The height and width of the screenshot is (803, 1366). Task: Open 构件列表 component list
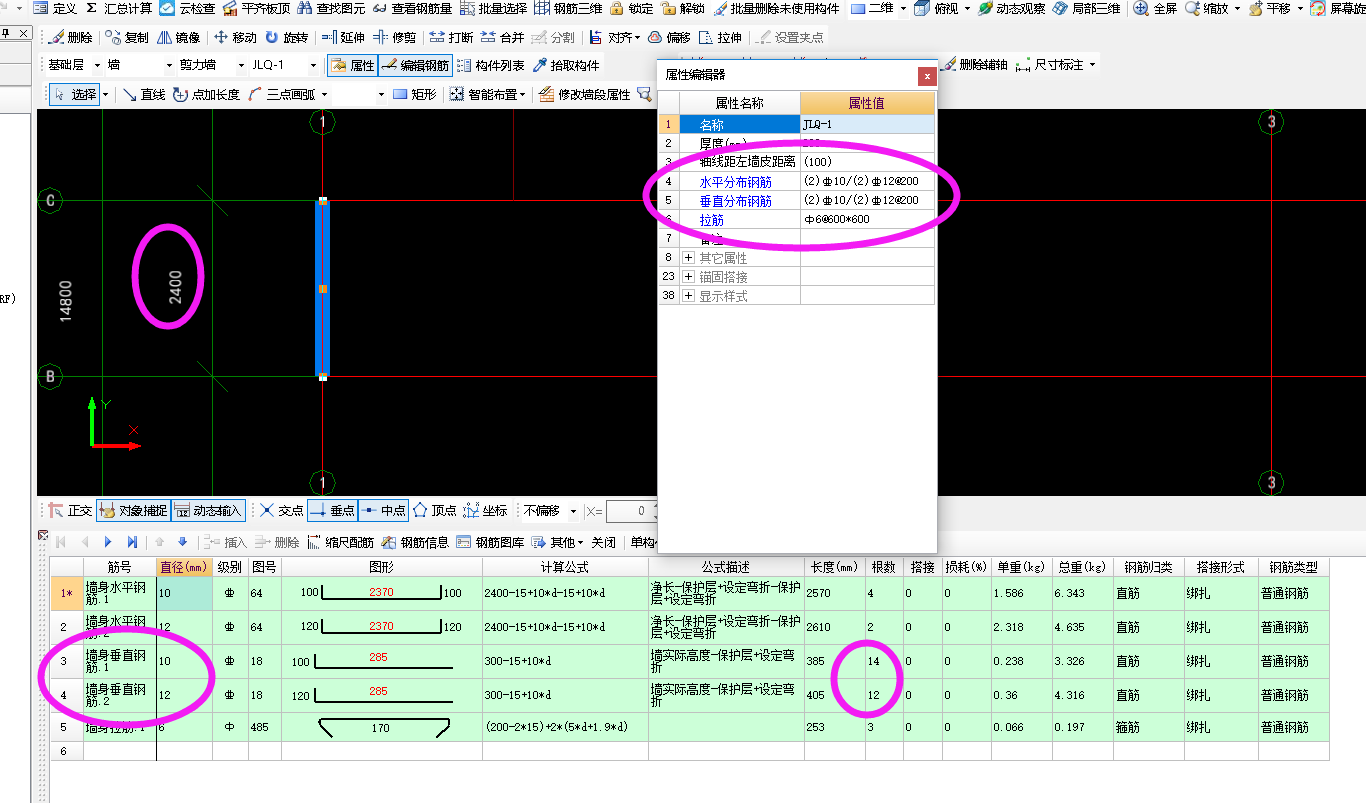[x=491, y=66]
